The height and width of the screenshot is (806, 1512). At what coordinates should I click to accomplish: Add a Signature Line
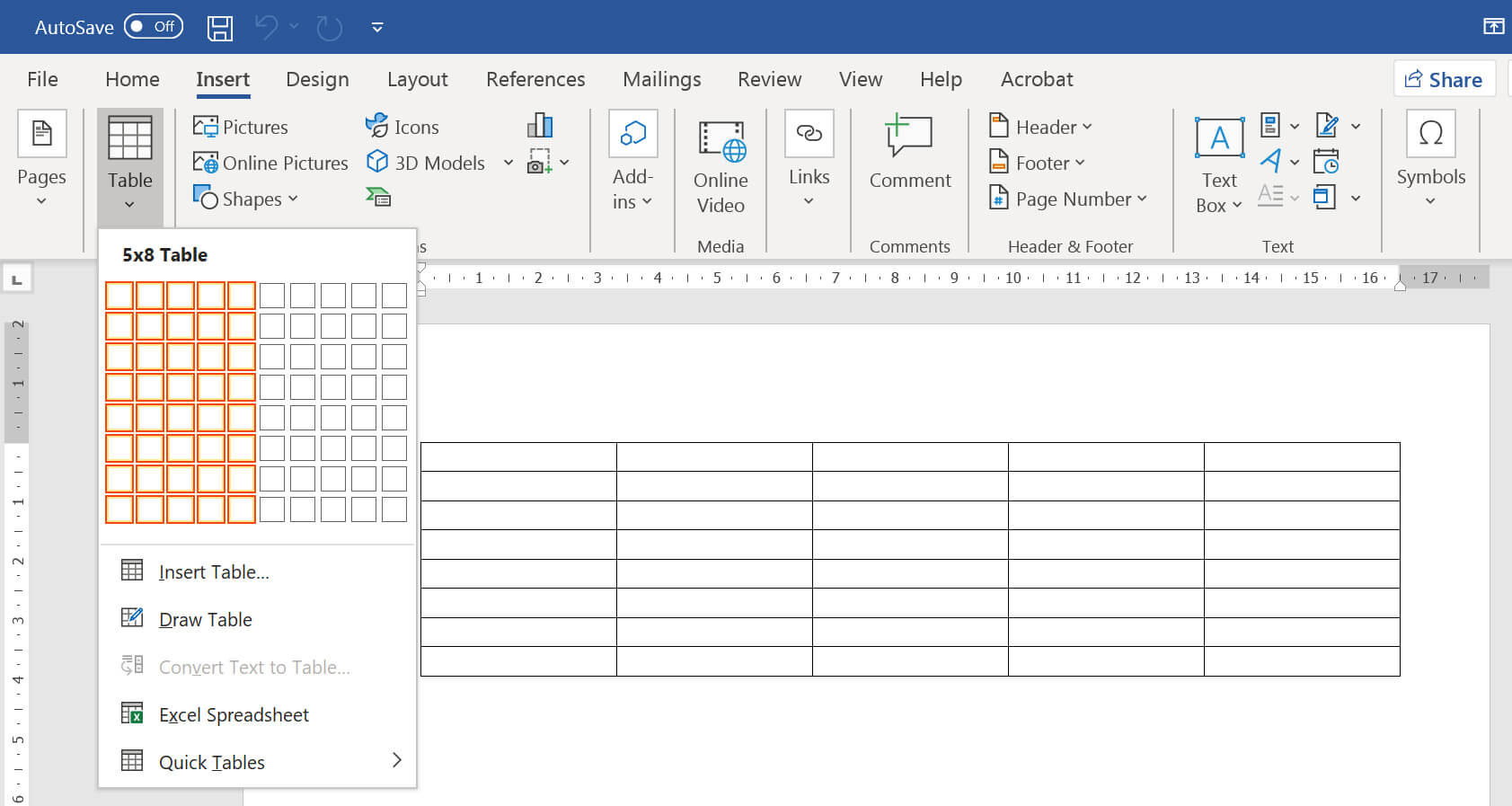(x=1327, y=125)
